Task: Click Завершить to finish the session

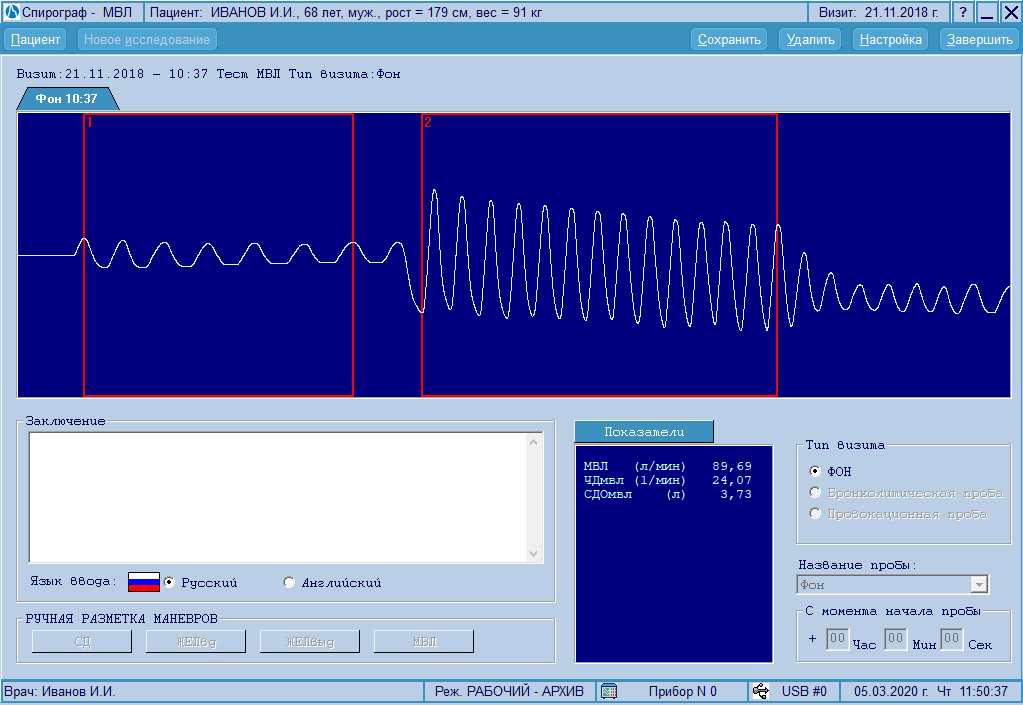Action: pos(980,40)
